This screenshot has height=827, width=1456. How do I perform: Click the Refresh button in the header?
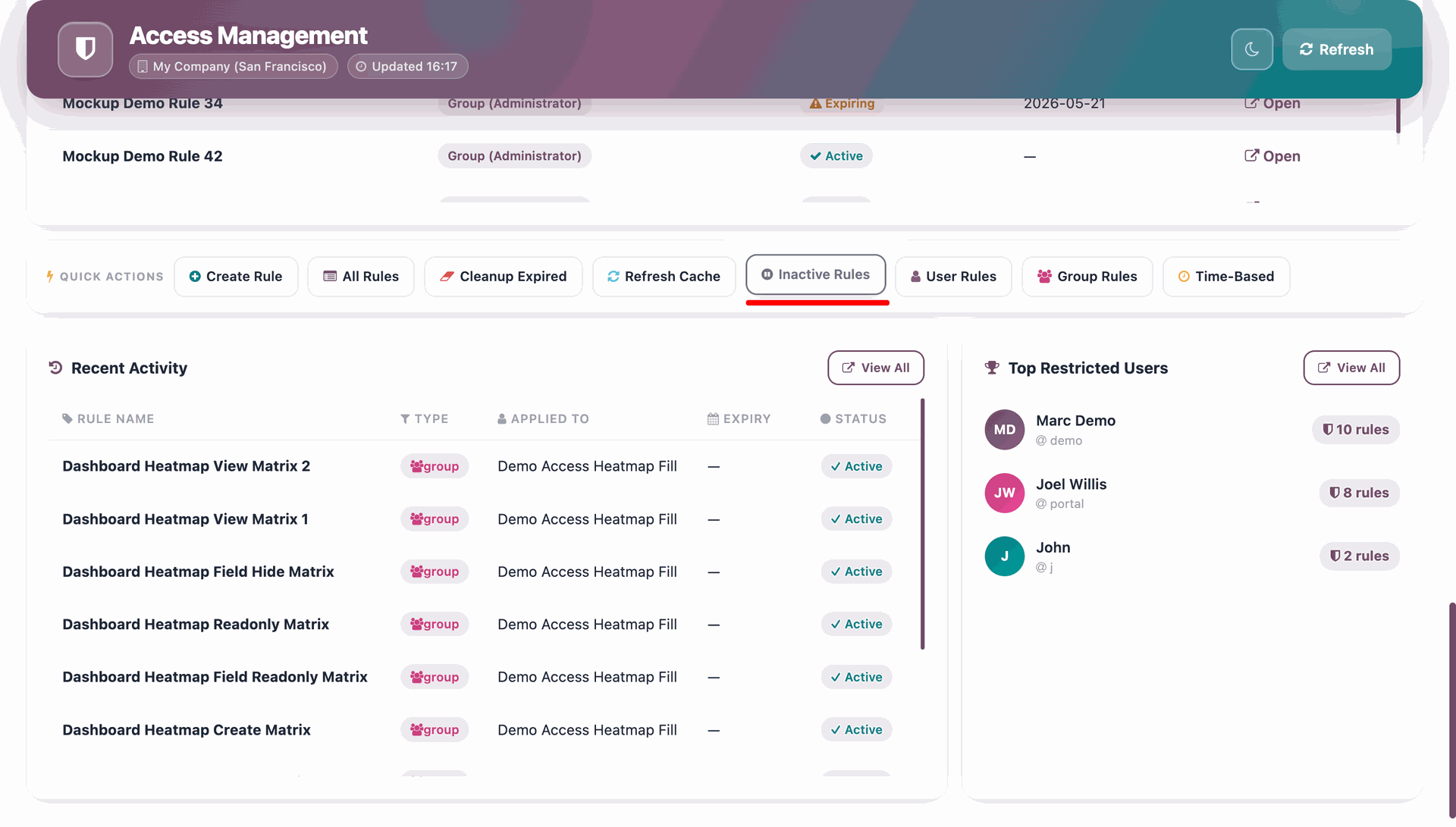click(1336, 49)
